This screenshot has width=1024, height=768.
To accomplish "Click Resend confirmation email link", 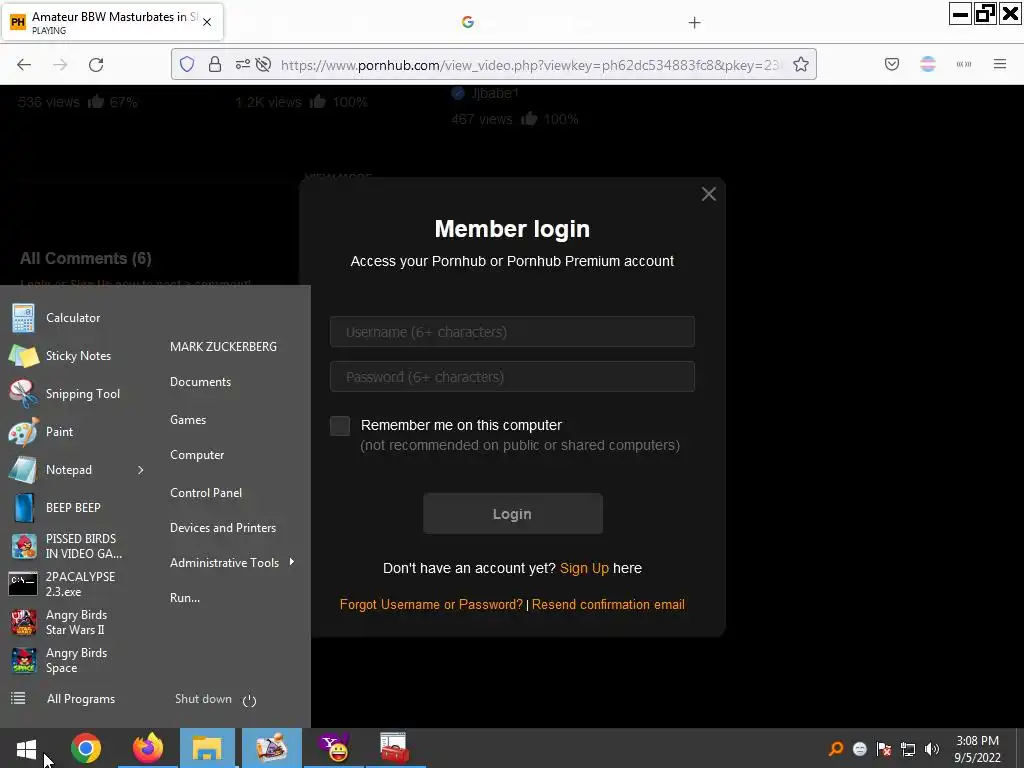I will click(x=608, y=605).
